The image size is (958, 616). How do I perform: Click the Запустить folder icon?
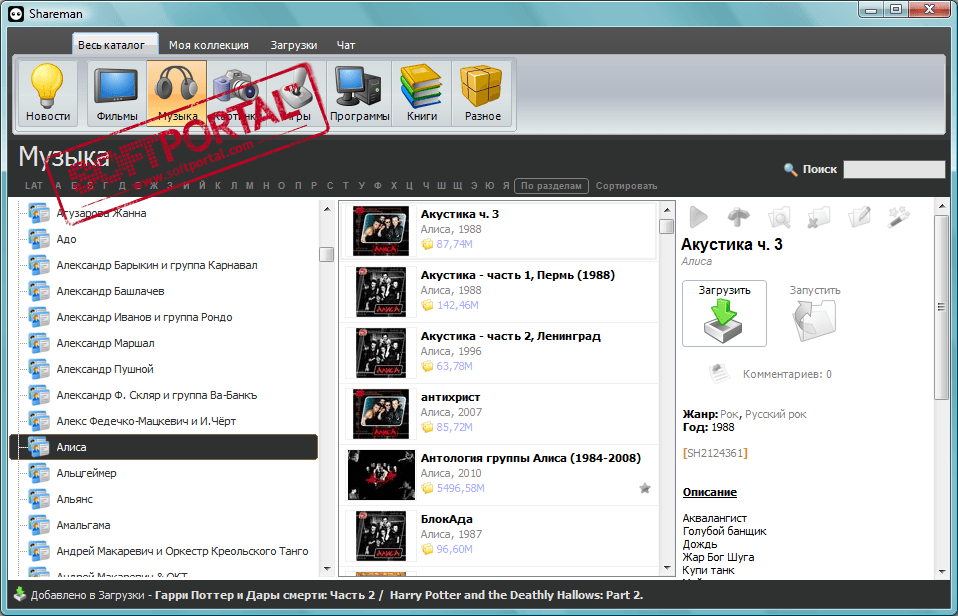pyautogui.click(x=814, y=320)
